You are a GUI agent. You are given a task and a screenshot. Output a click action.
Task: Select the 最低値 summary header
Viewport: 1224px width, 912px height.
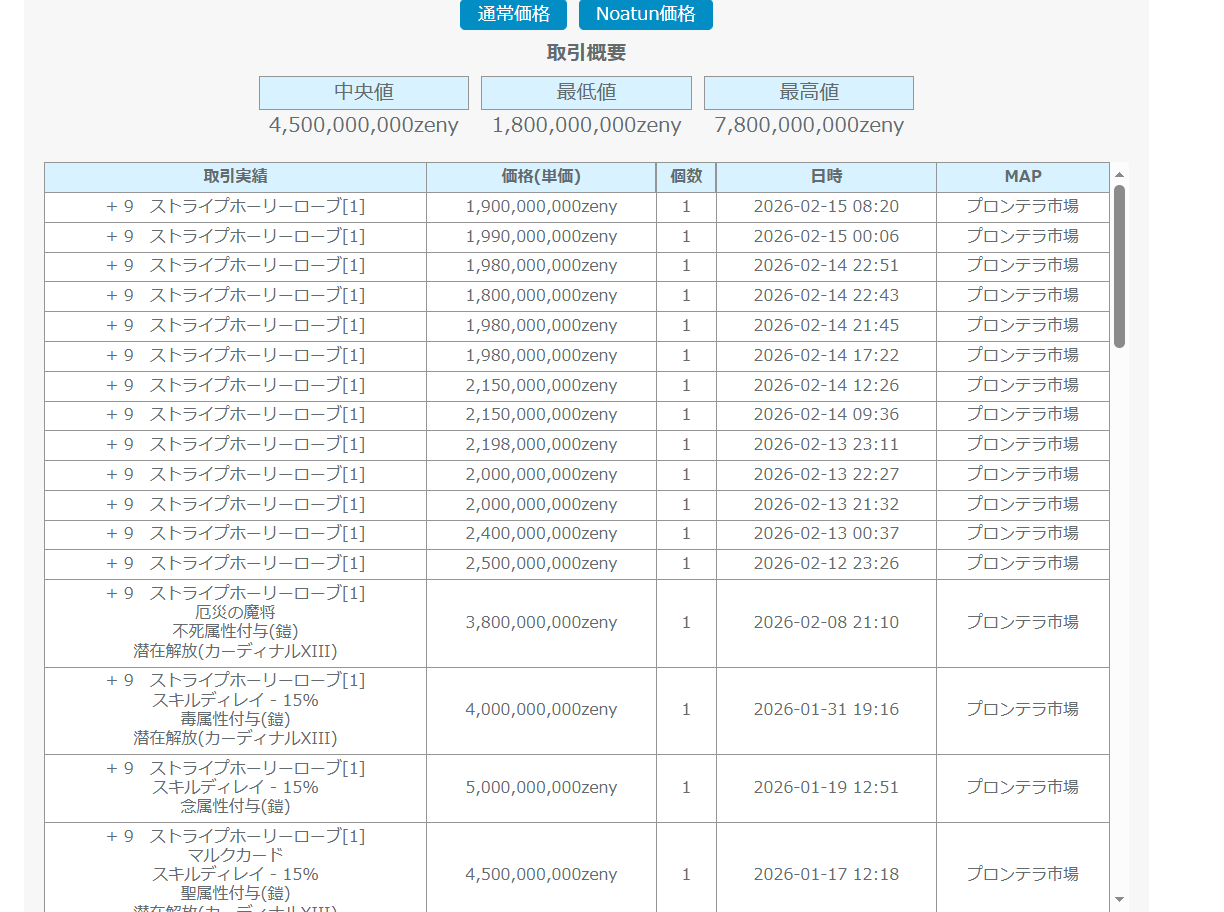pos(586,93)
